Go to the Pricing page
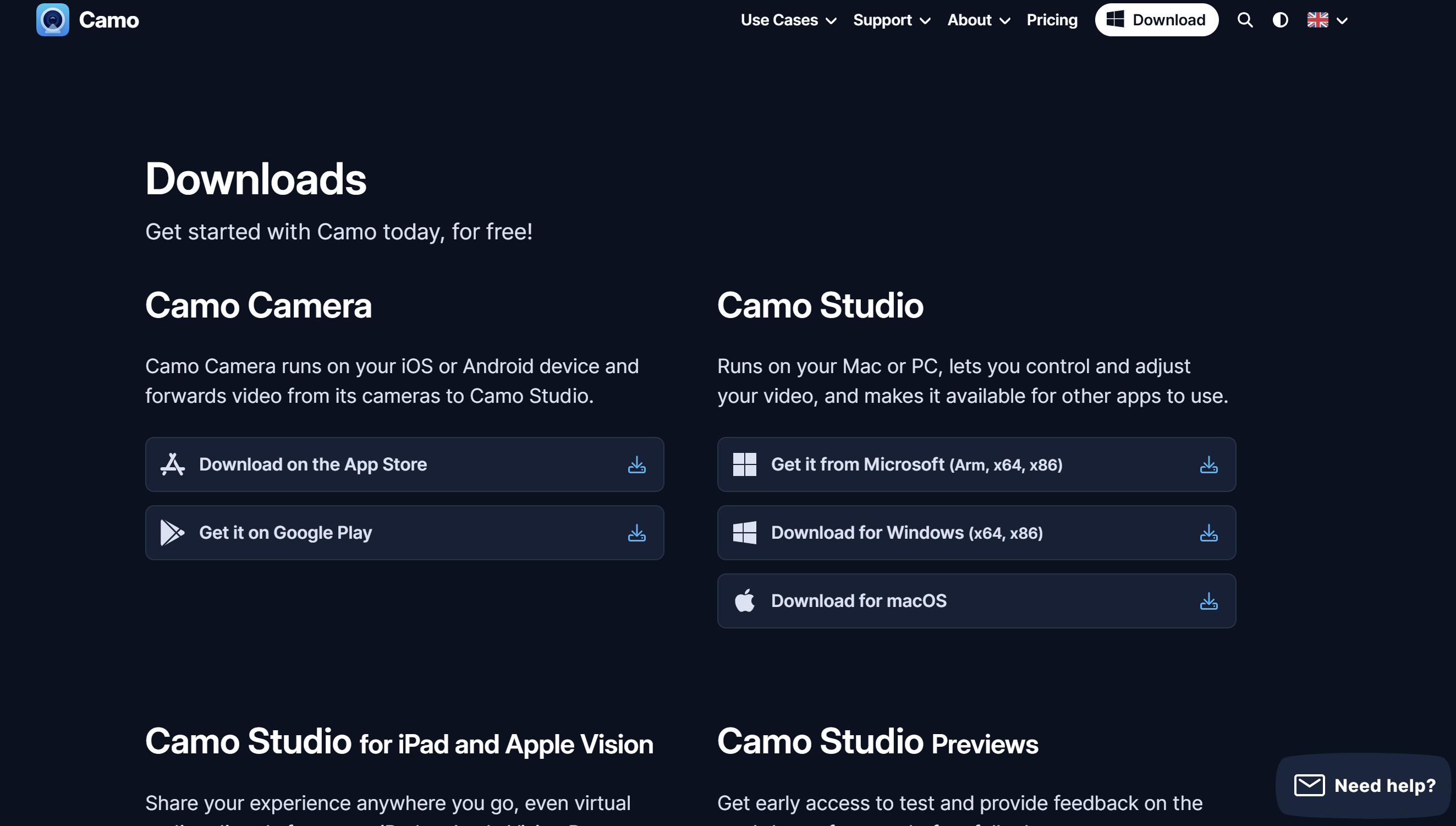 pos(1051,20)
